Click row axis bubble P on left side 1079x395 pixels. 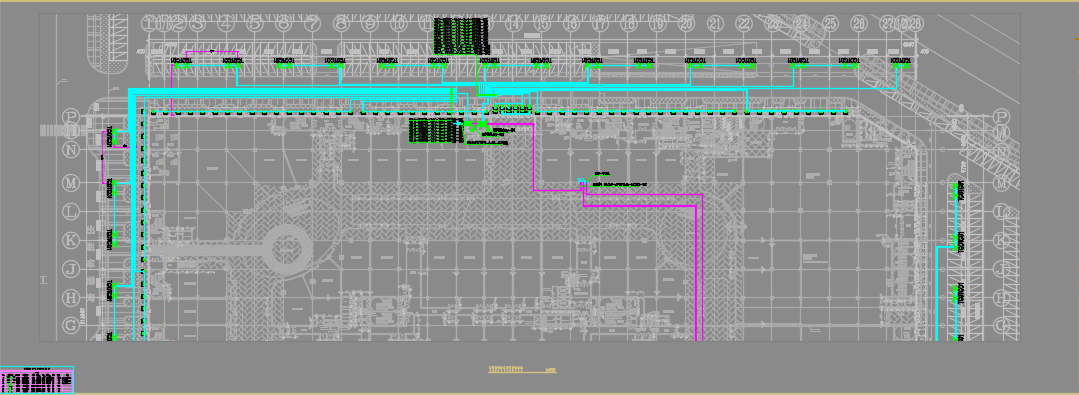point(71,116)
